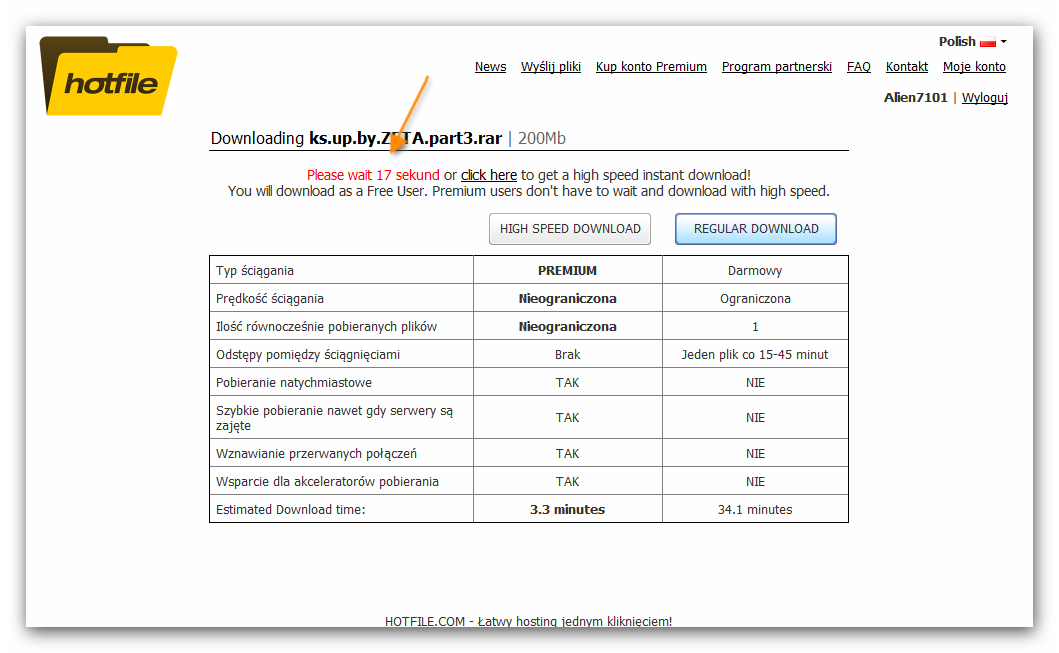The width and height of the screenshot is (1059, 653).
Task: Click the 'Brak' table cell
Action: coord(567,355)
